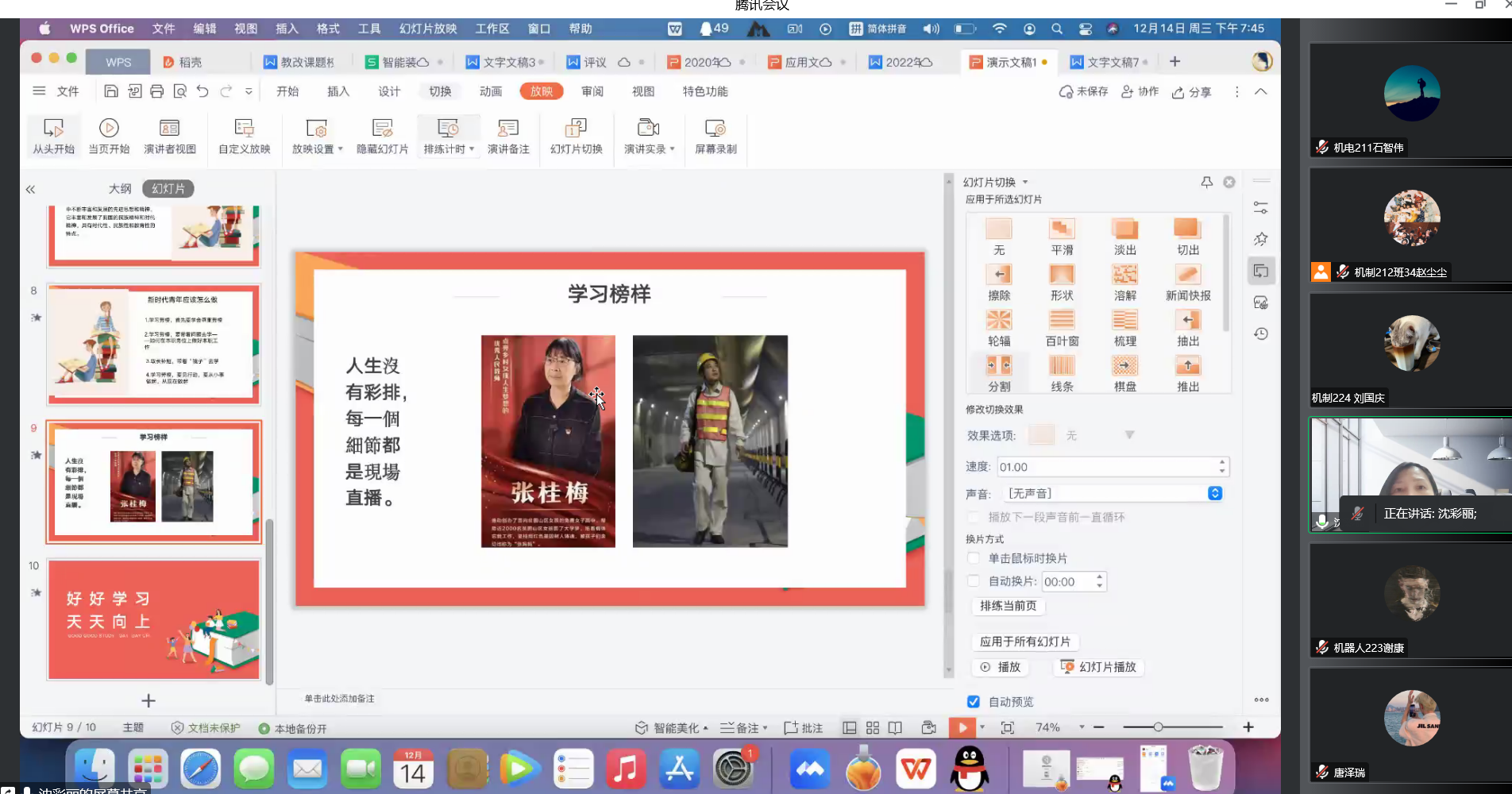Switch to the 动画 ribbon tab
The width and height of the screenshot is (1512, 794).
pyautogui.click(x=491, y=91)
